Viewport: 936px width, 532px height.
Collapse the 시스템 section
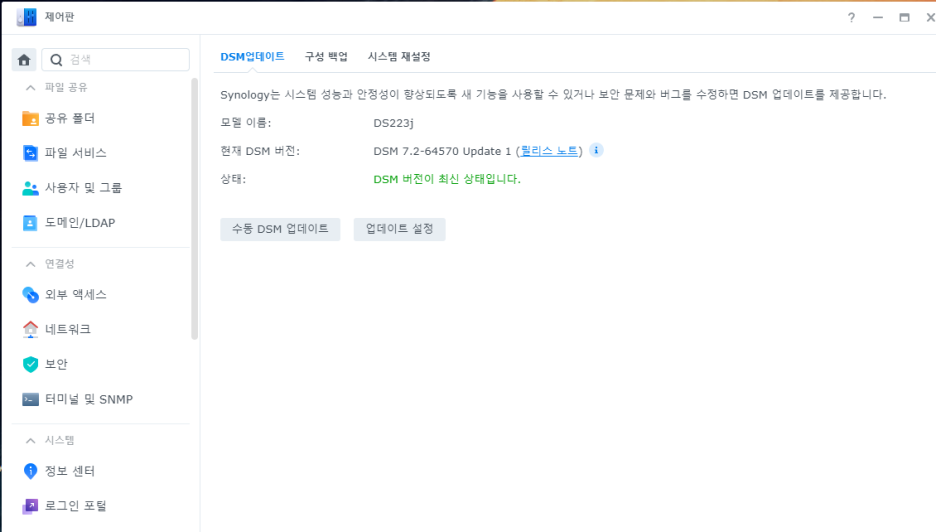[30, 441]
